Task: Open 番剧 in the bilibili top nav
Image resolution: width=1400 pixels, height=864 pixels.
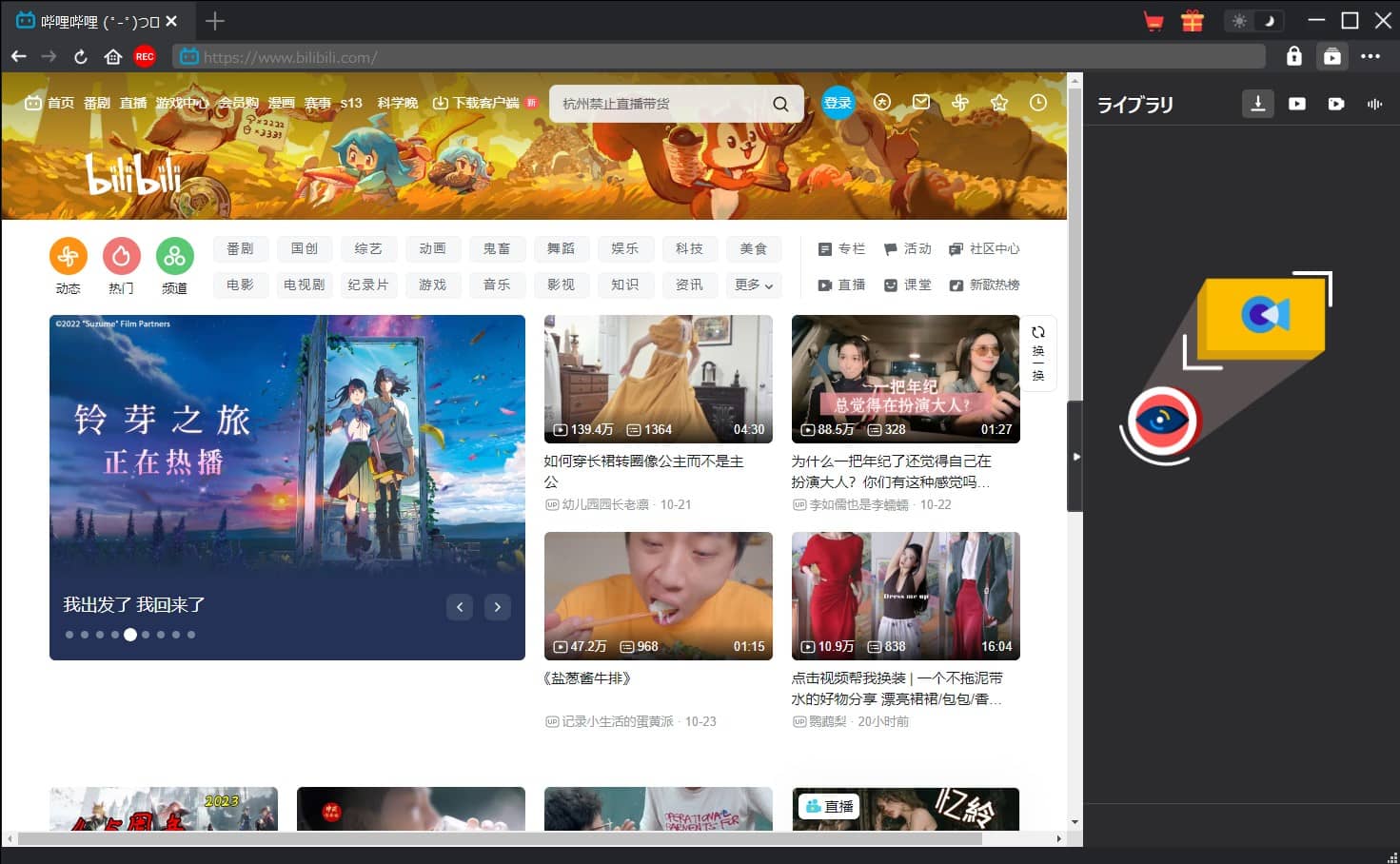Action: point(97,103)
